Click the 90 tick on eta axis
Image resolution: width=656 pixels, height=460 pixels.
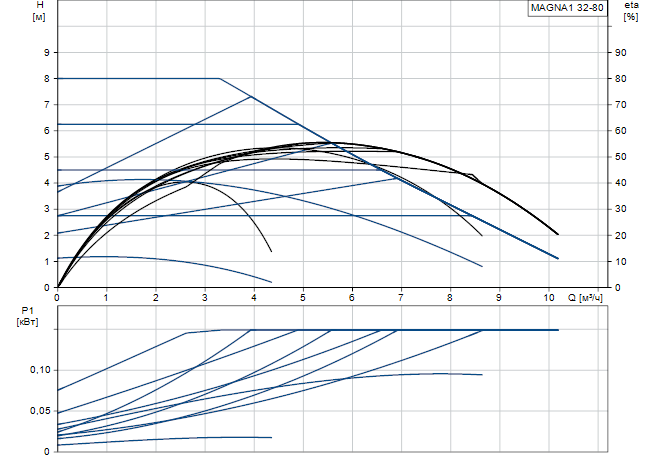(620, 53)
